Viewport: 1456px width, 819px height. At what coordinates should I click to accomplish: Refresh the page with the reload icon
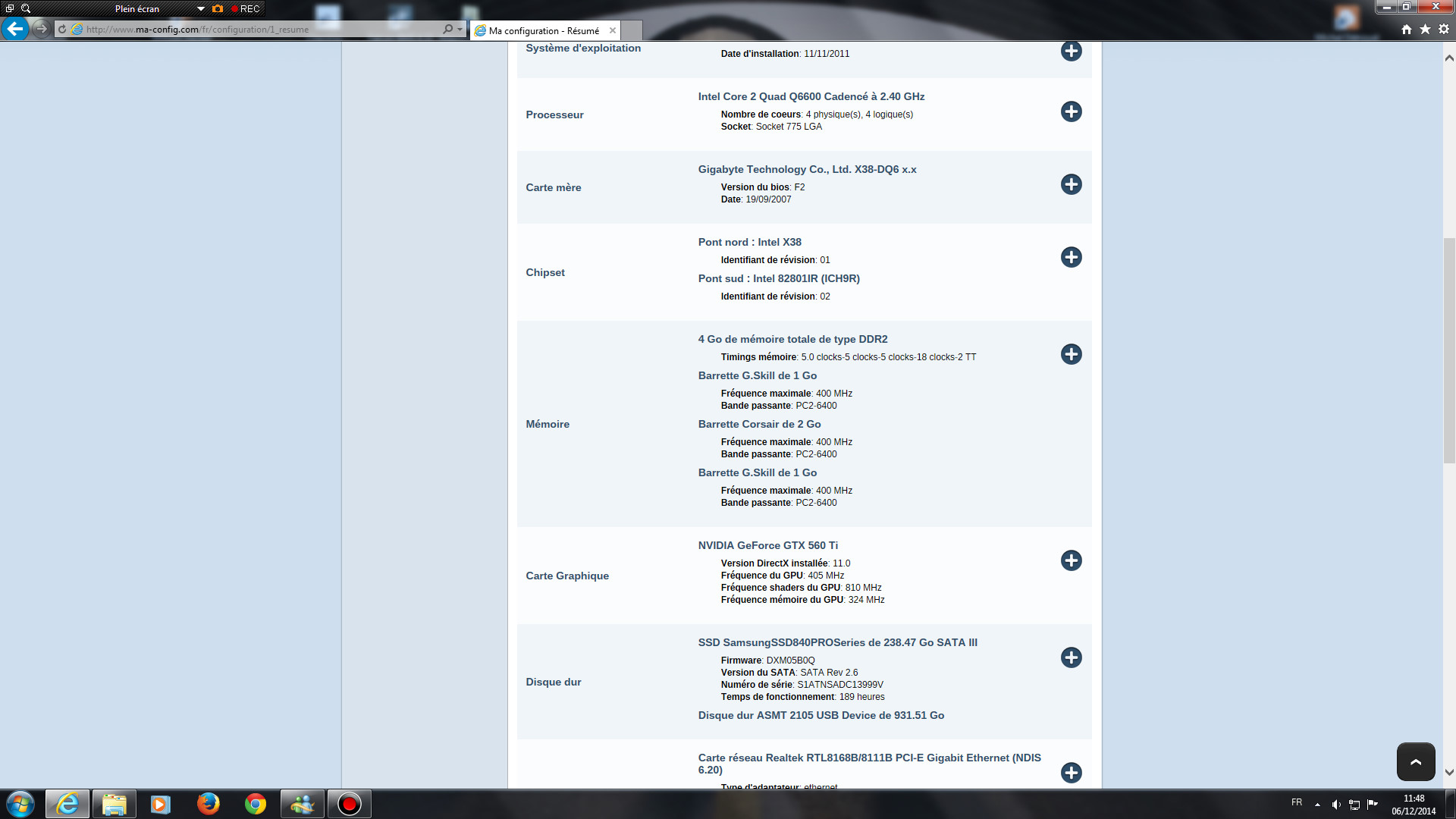tap(62, 30)
